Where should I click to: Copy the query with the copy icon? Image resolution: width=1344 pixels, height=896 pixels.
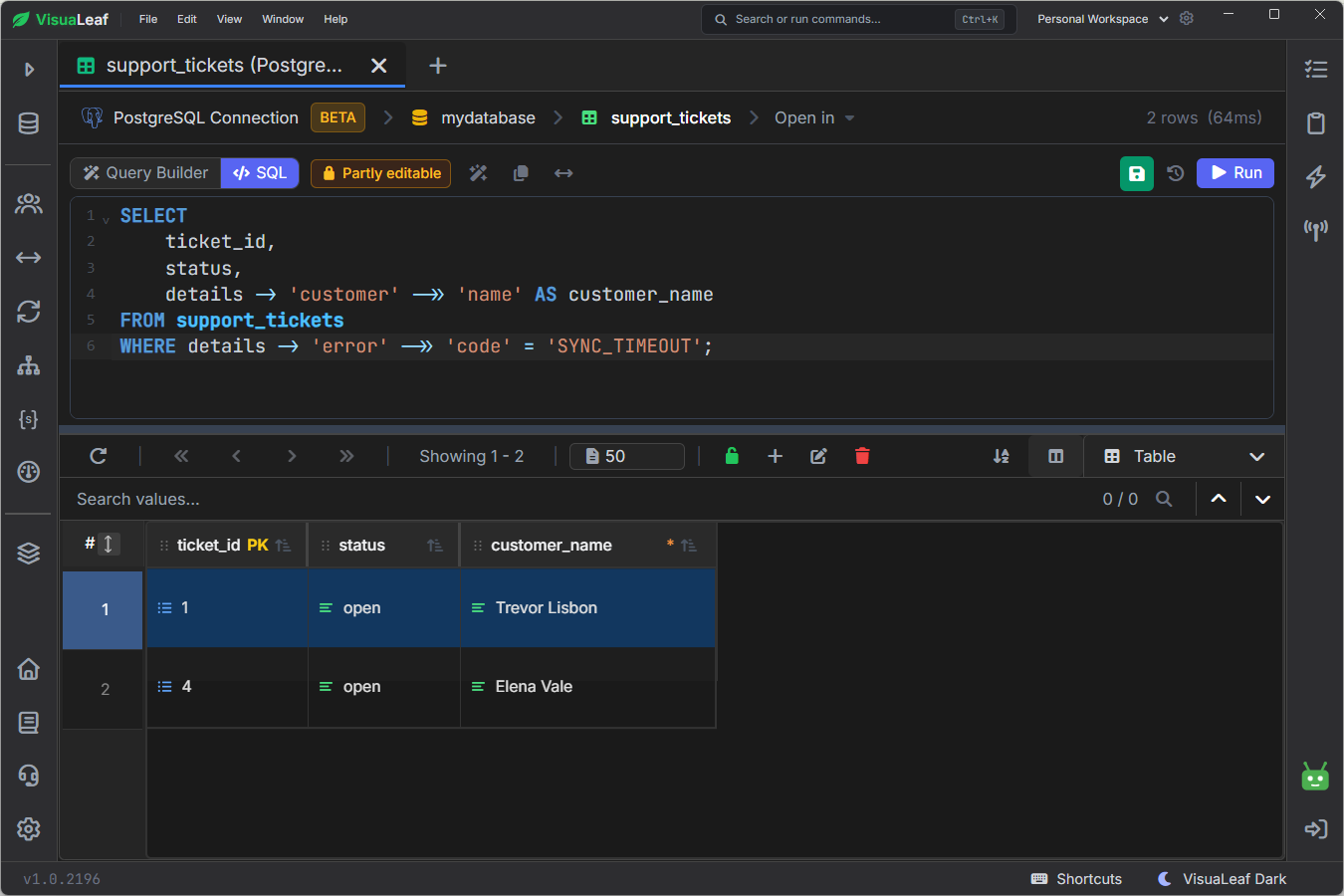(521, 173)
